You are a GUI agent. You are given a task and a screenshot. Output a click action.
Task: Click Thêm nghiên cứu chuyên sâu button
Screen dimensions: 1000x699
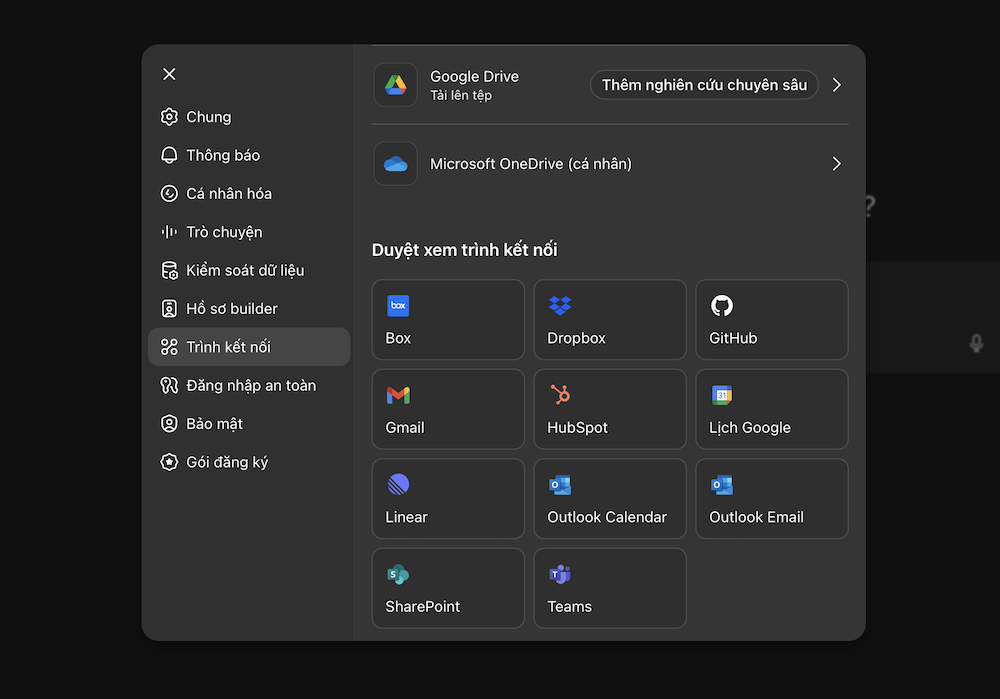(704, 85)
